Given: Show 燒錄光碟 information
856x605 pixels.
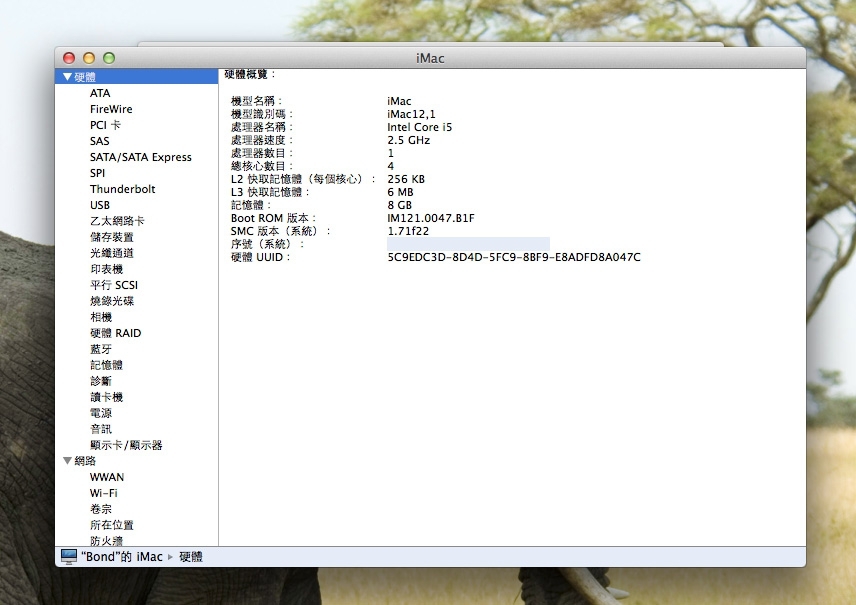Looking at the screenshot, I should 111,301.
